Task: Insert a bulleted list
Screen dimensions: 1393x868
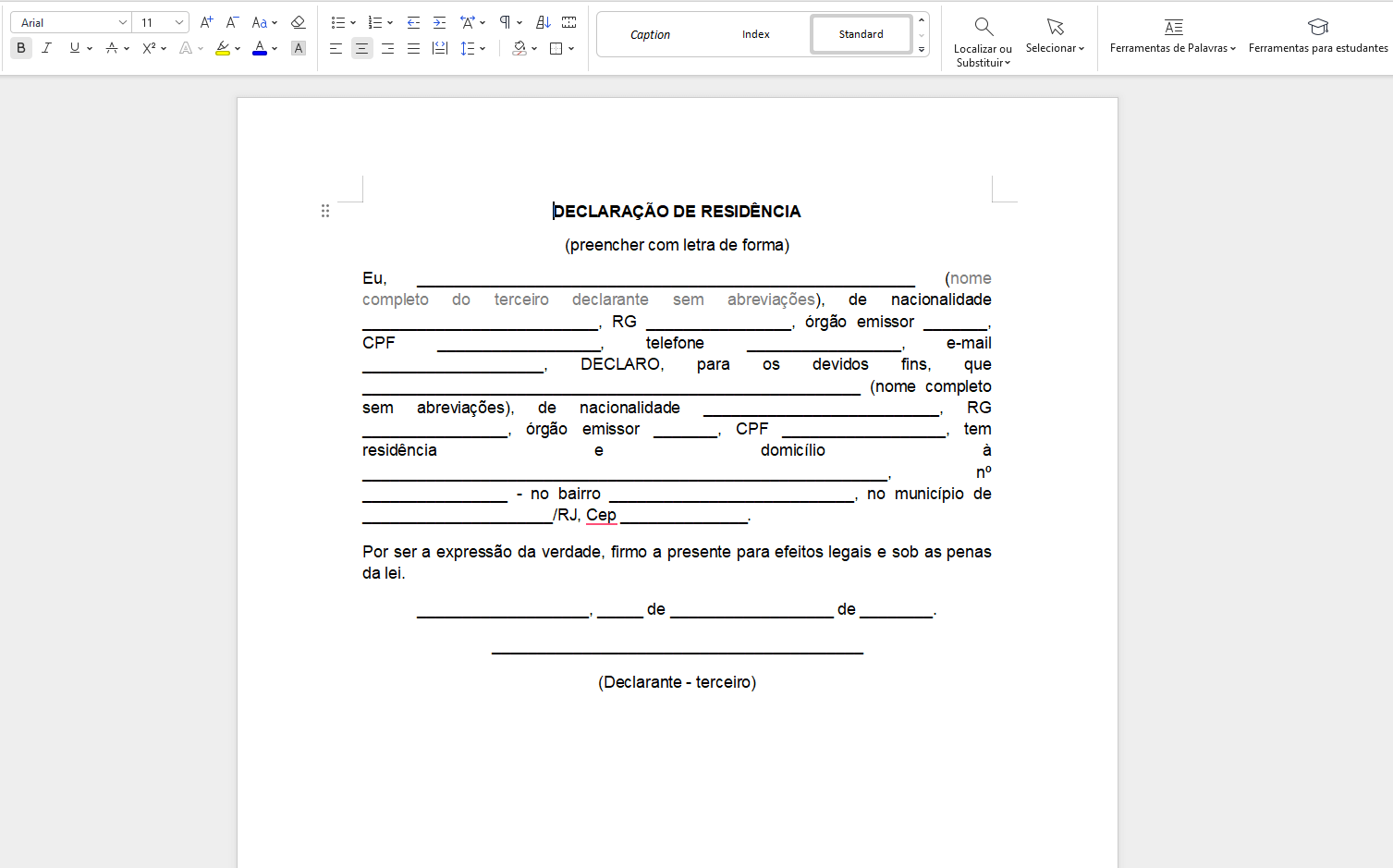Action: [x=337, y=22]
